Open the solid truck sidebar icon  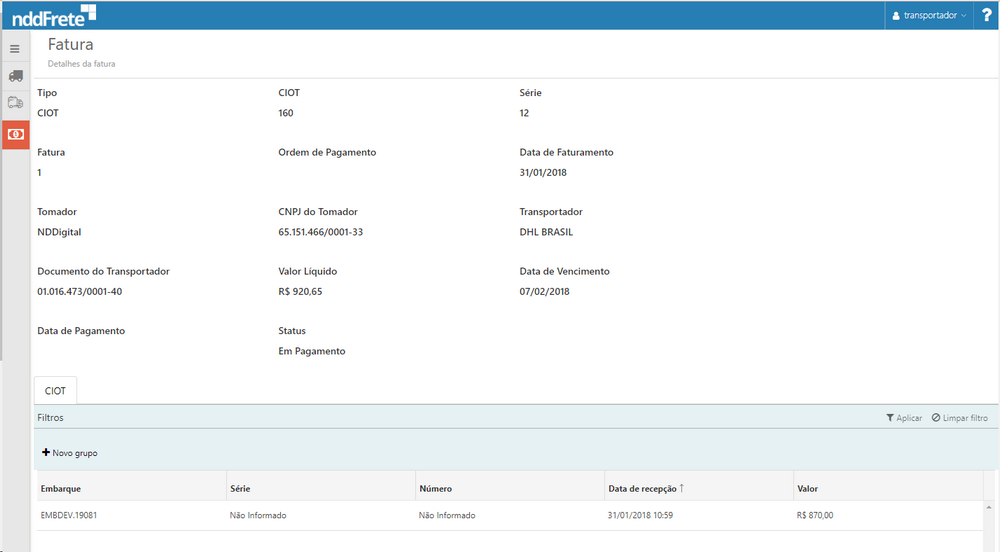point(15,76)
